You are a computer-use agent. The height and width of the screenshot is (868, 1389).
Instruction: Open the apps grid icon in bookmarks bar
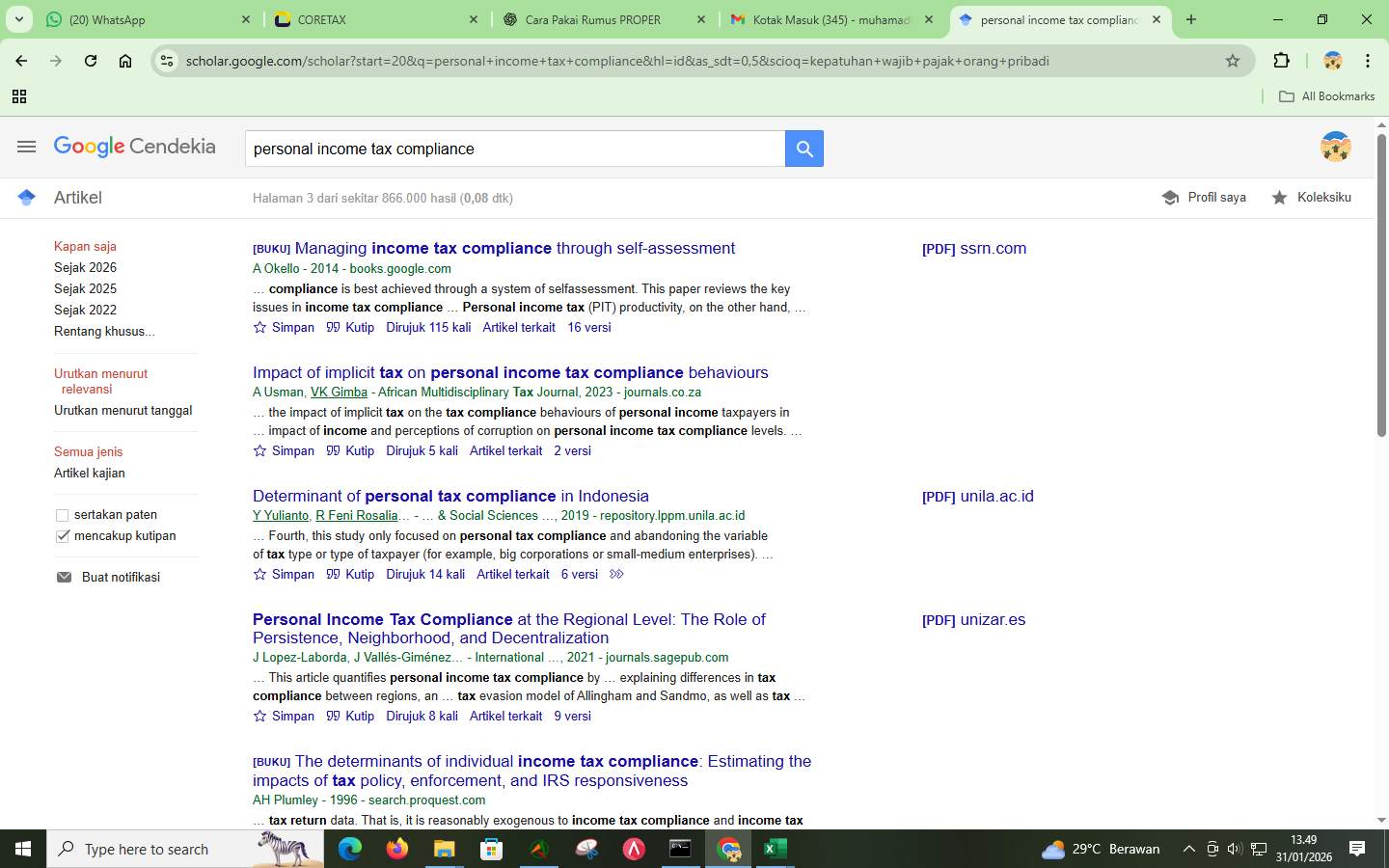pos(18,96)
